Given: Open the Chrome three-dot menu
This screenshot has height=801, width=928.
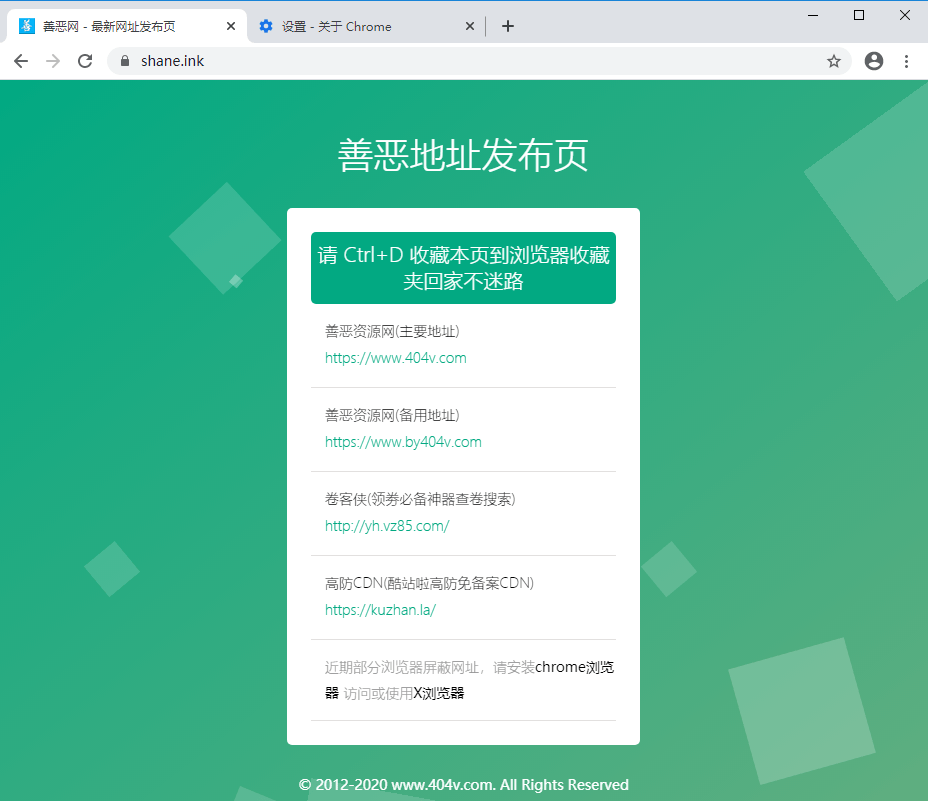Looking at the screenshot, I should (906, 61).
